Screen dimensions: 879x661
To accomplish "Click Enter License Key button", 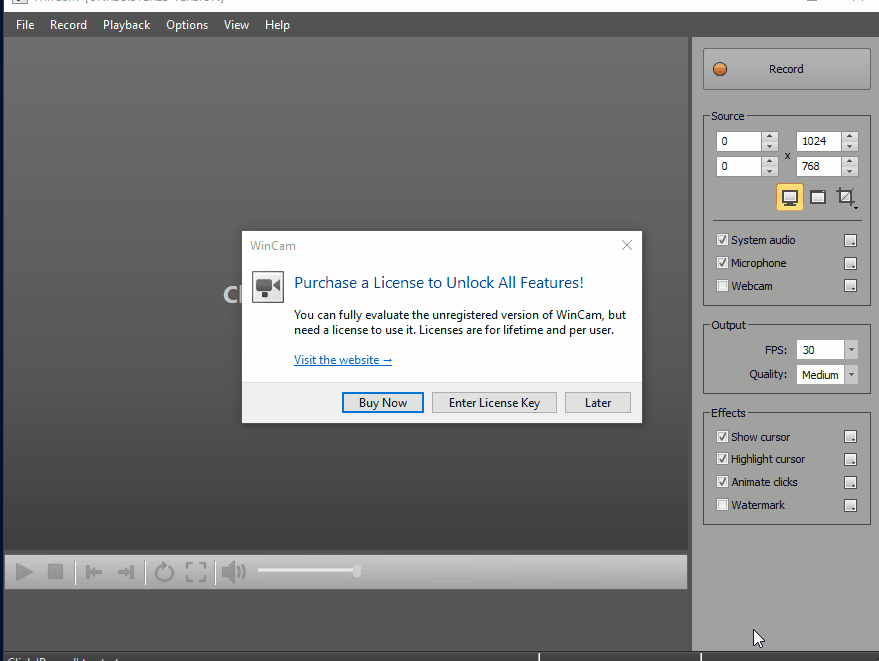I will (x=494, y=403).
